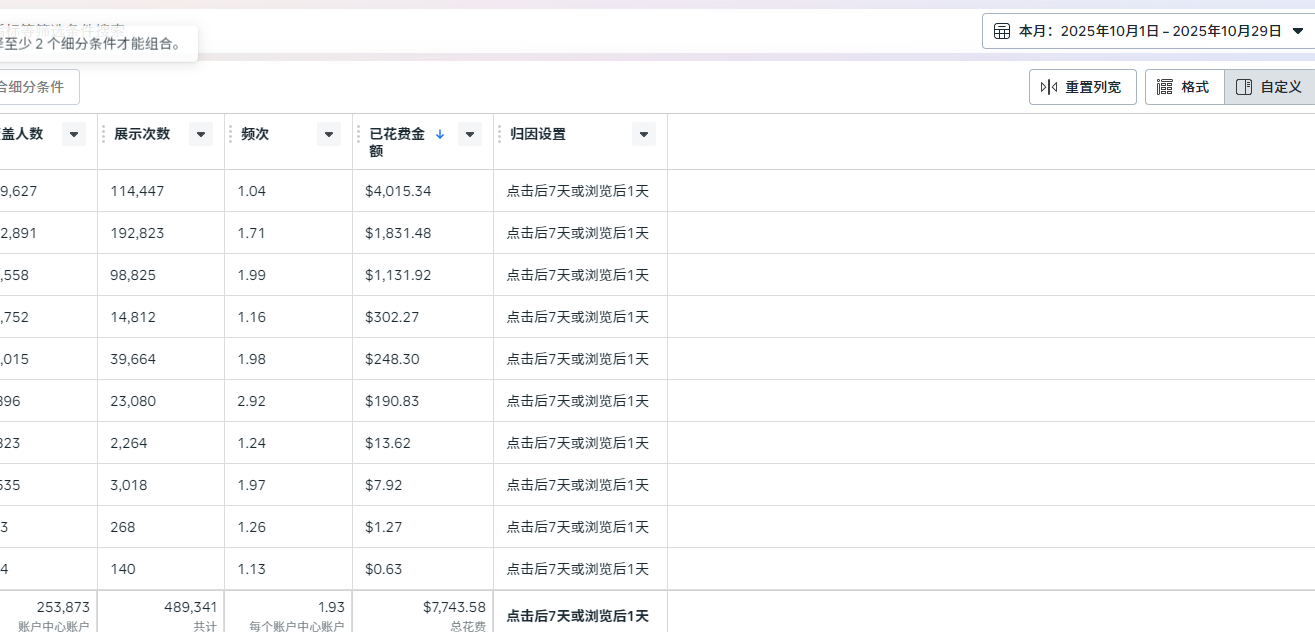Open the 归因设置 column dropdown arrow

pyautogui.click(x=644, y=134)
